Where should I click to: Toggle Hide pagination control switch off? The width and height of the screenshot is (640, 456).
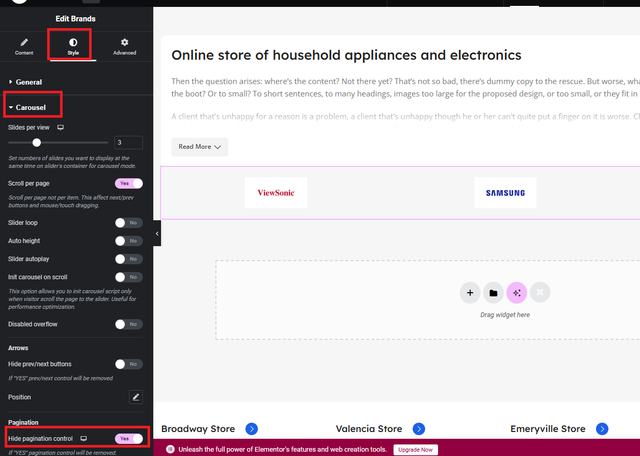tap(129, 438)
